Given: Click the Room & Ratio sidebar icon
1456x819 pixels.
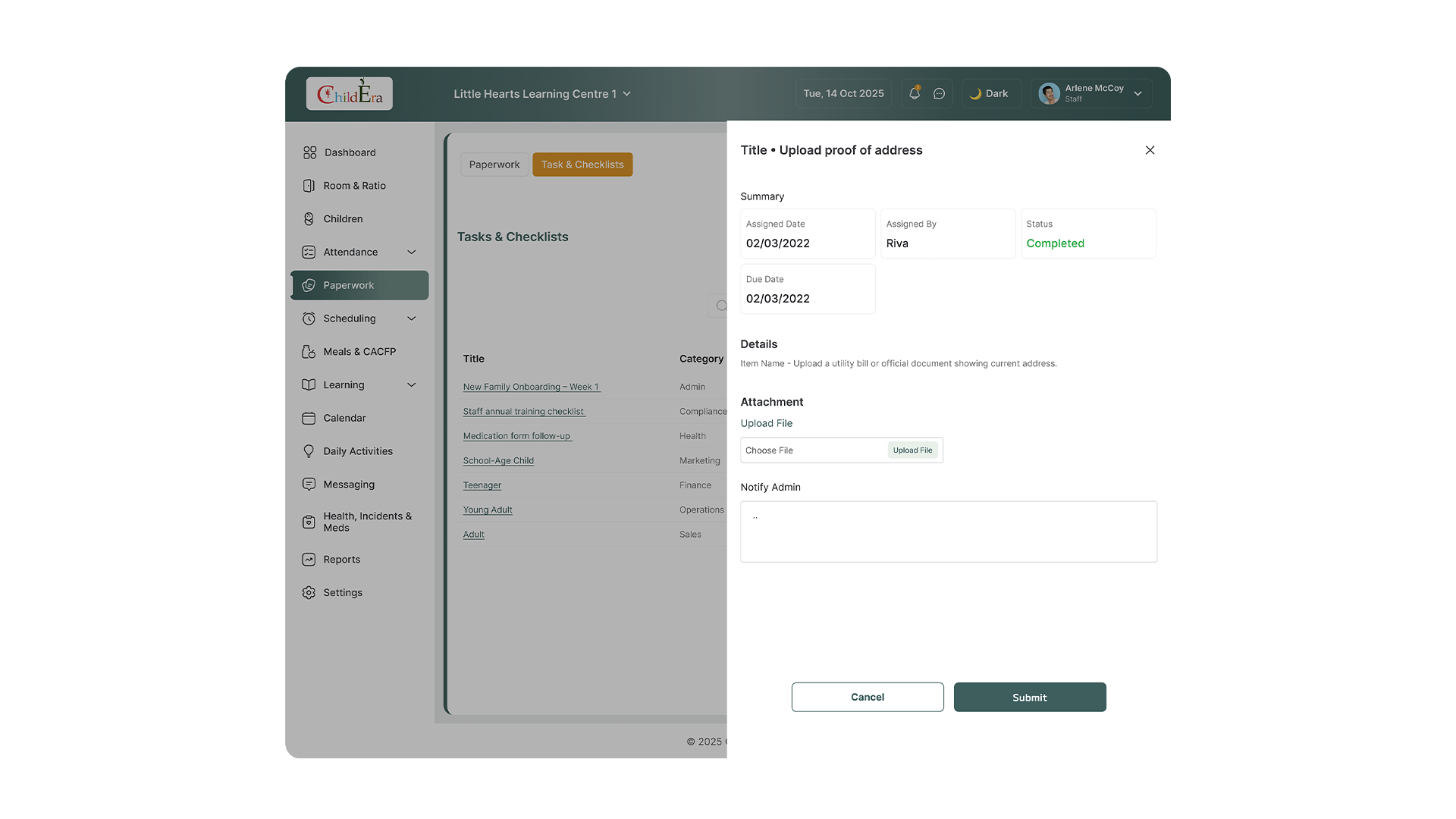Looking at the screenshot, I should 309,186.
